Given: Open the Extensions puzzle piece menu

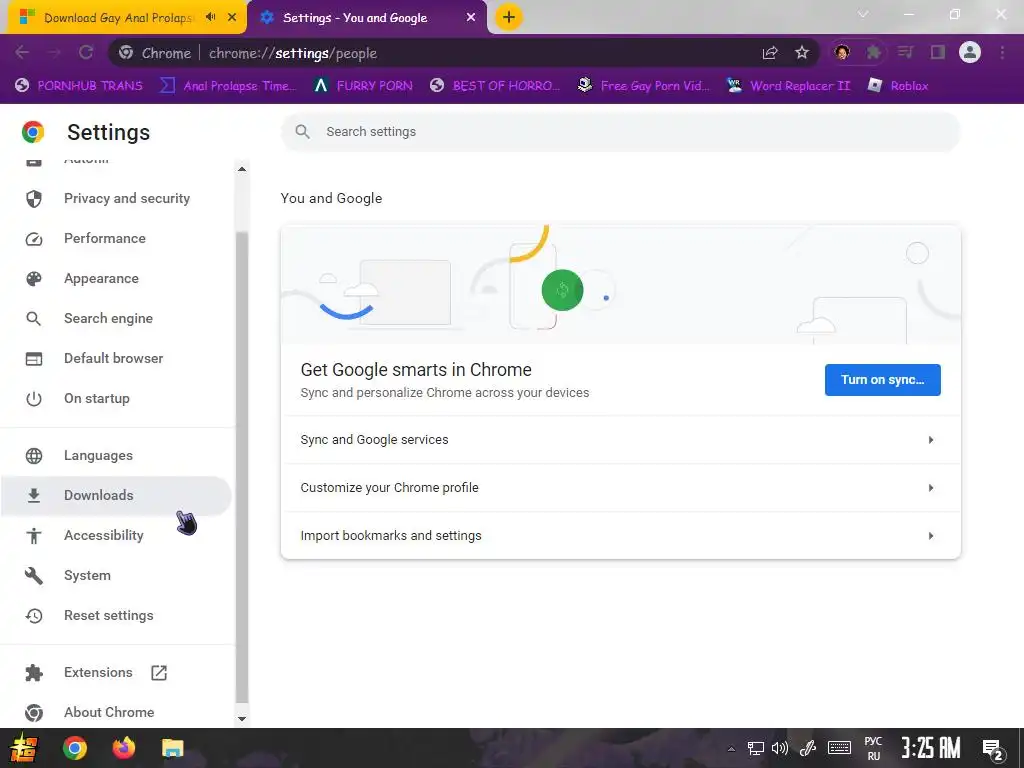Looking at the screenshot, I should (873, 52).
